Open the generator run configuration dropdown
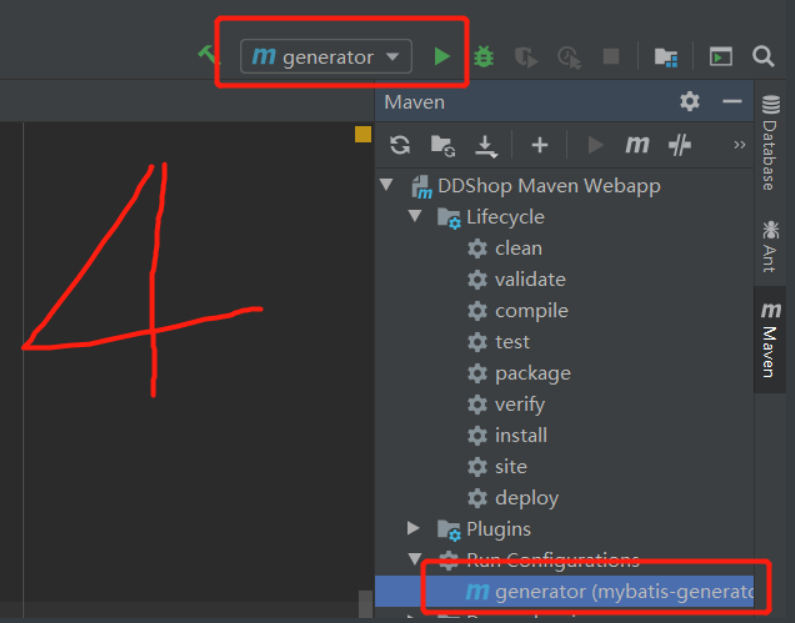Image resolution: width=795 pixels, height=623 pixels. coord(326,56)
